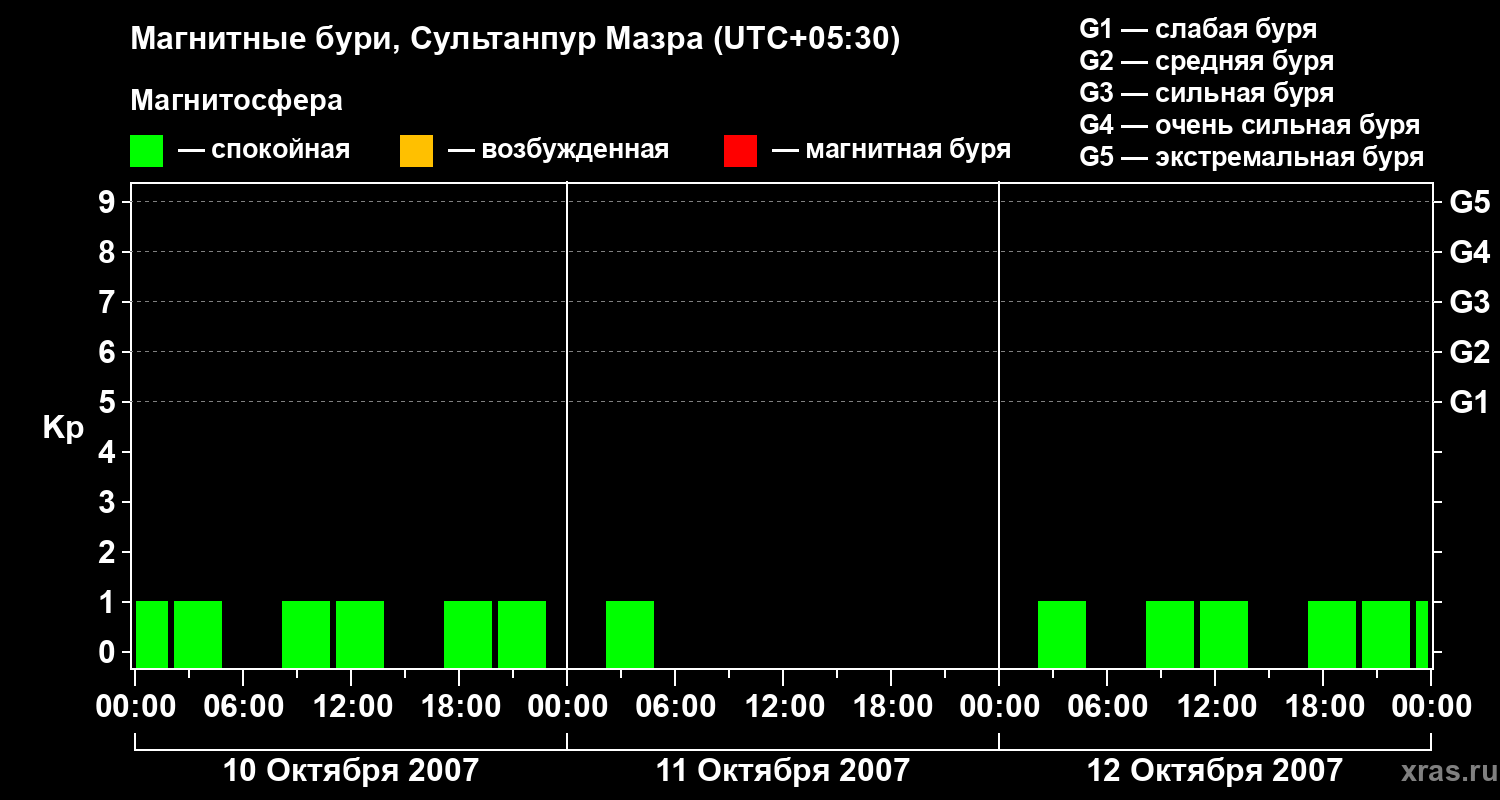
Task: Click the green bar covering 03:00 on 12 October
Action: click(x=1062, y=634)
